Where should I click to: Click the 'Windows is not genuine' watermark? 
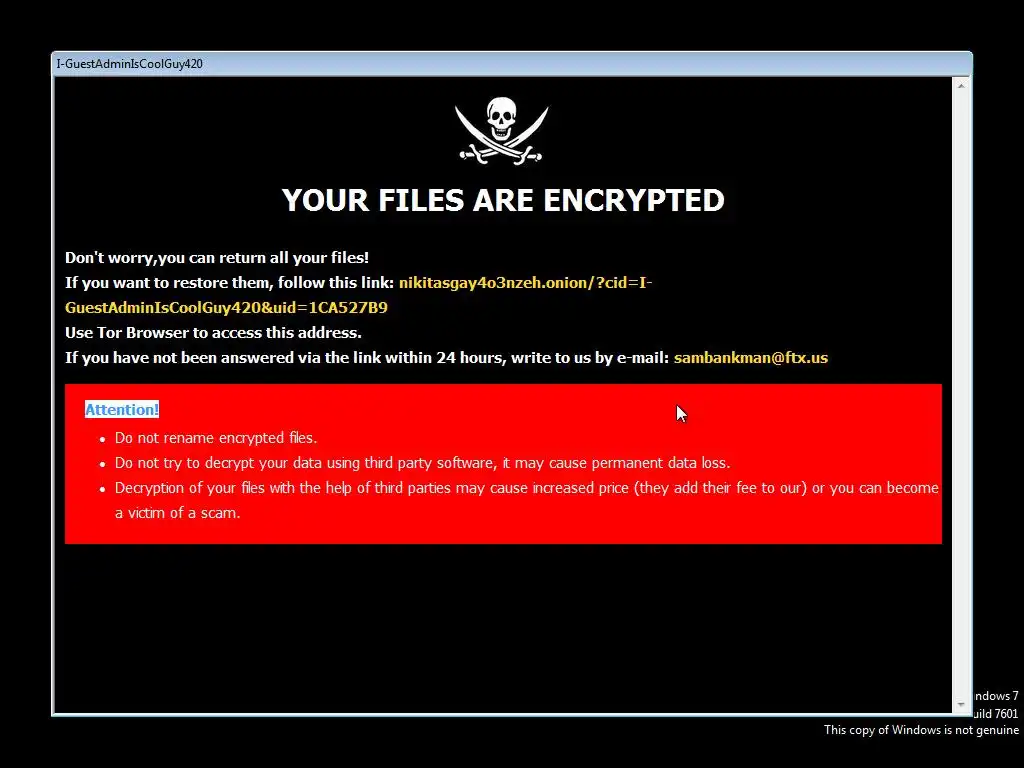tap(921, 729)
